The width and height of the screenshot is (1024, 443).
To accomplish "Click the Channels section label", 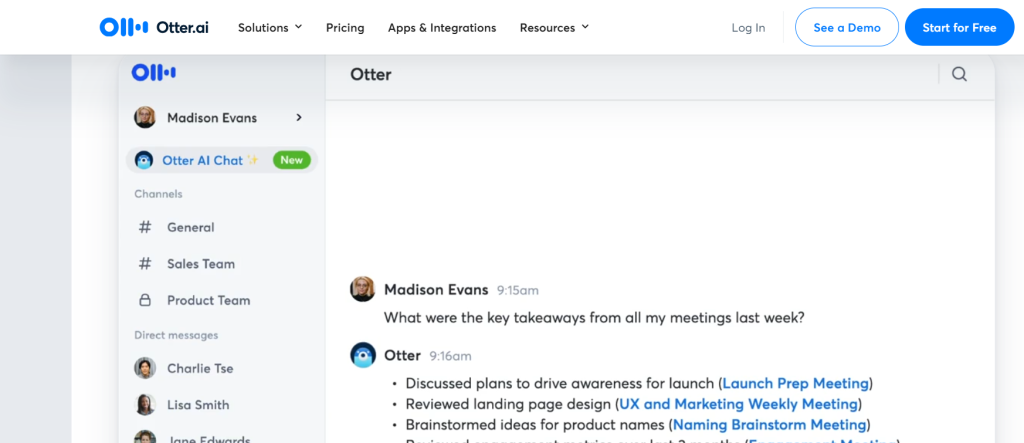I will coord(159,194).
